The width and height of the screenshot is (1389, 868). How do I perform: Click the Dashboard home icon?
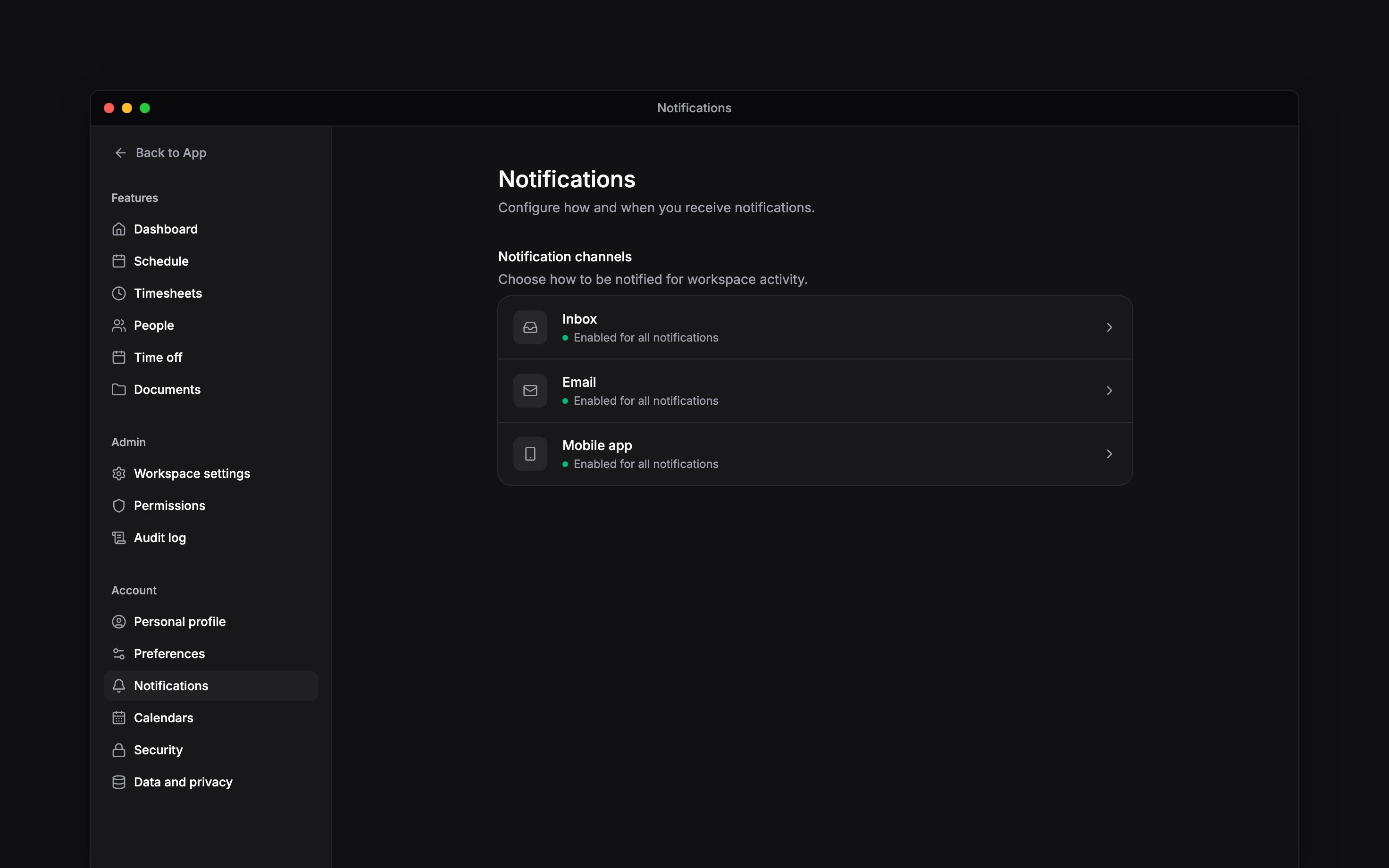119,229
